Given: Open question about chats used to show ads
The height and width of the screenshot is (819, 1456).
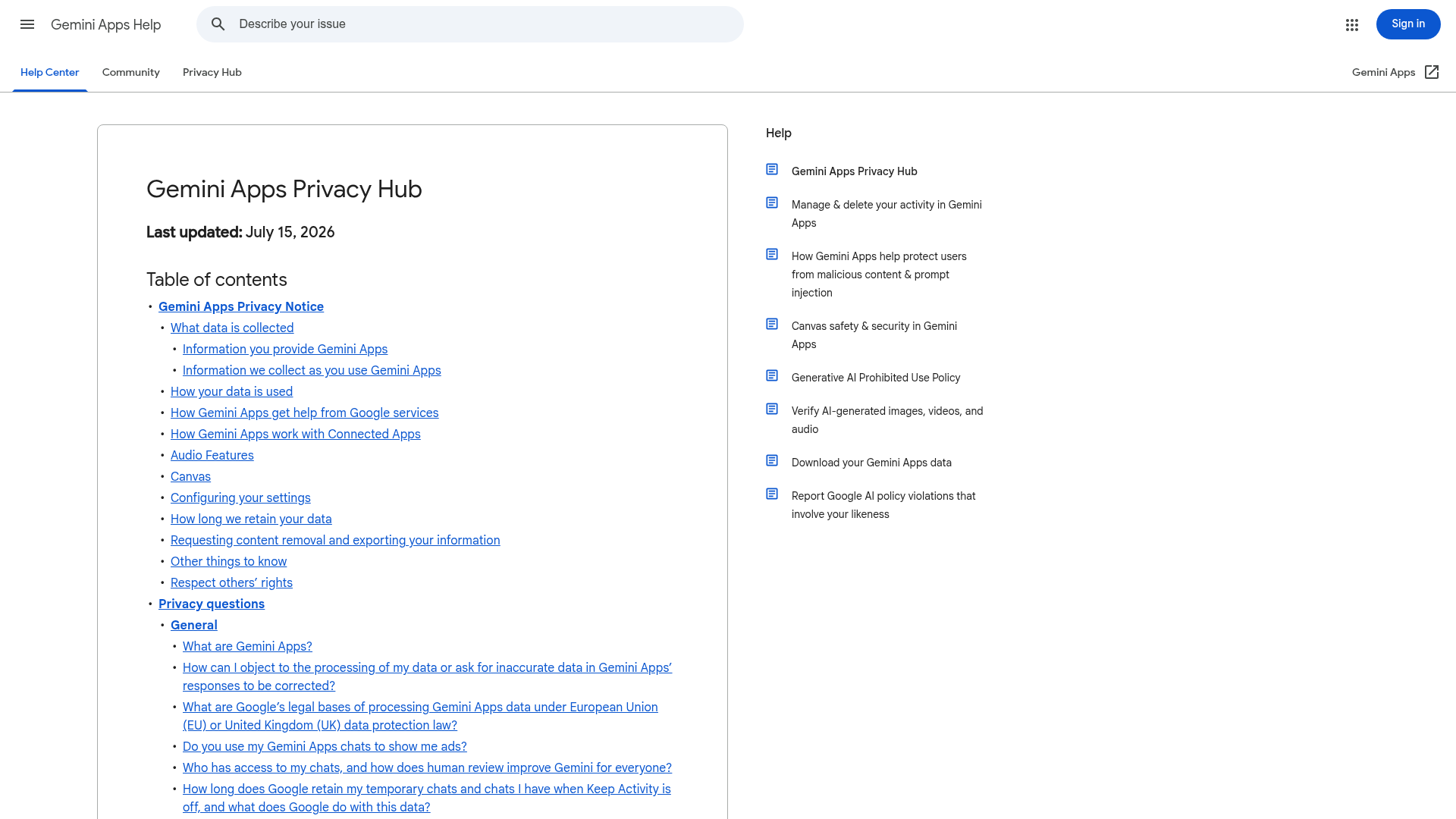Looking at the screenshot, I should 325,746.
